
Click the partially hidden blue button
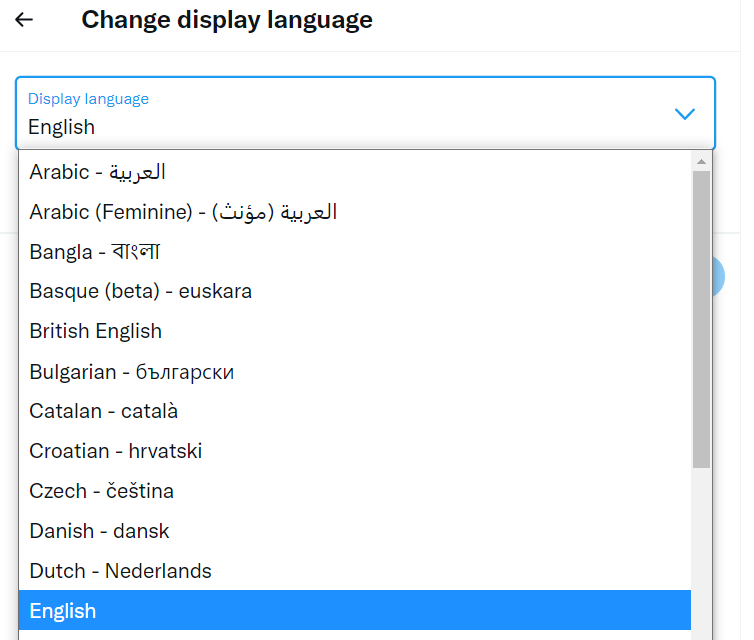[718, 277]
